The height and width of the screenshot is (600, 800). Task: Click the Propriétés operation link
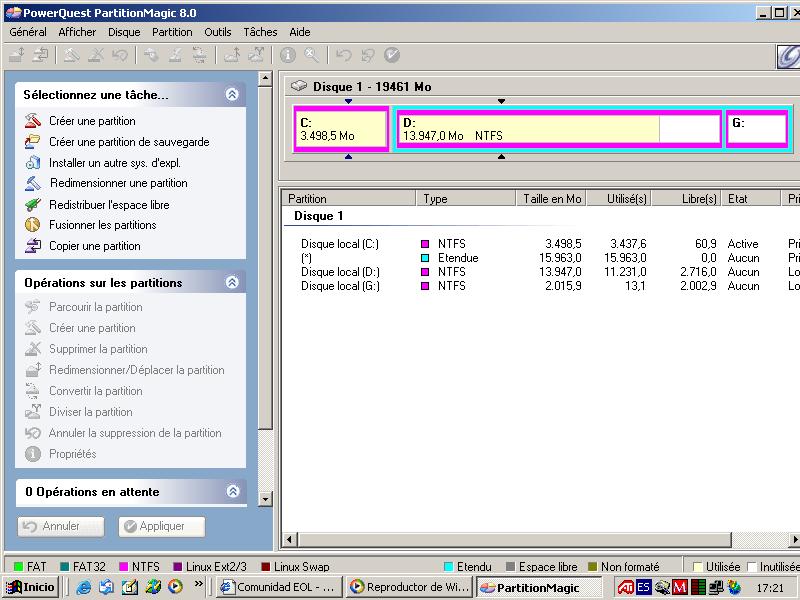72,454
